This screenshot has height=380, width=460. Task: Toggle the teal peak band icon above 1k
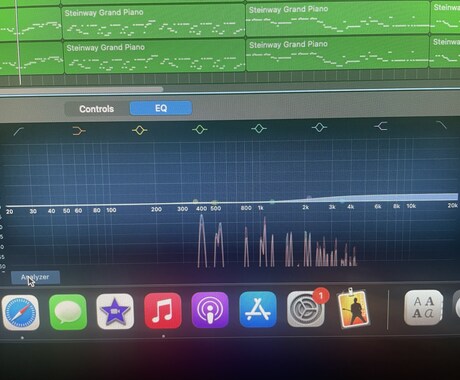point(259,128)
